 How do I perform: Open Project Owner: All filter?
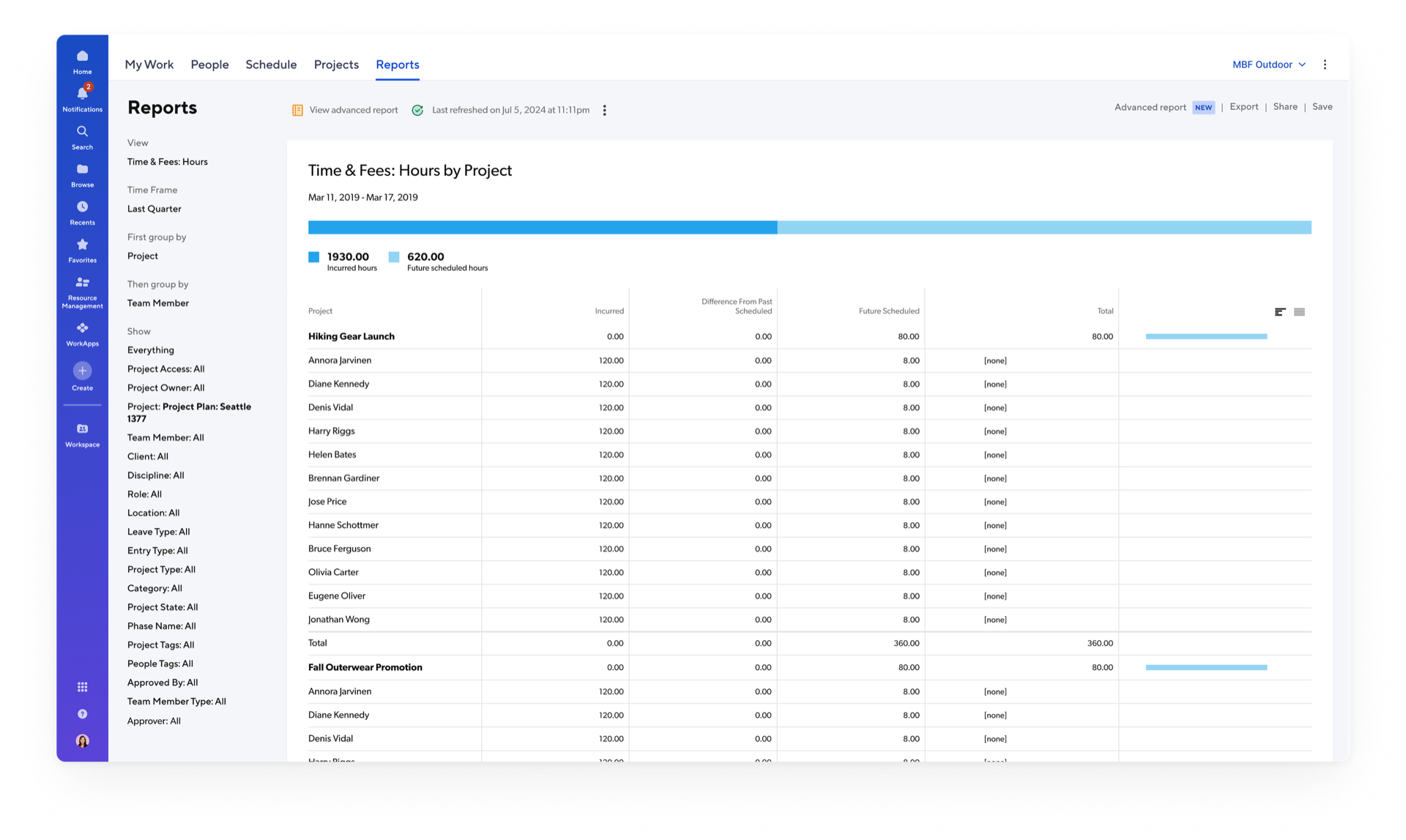tap(166, 388)
